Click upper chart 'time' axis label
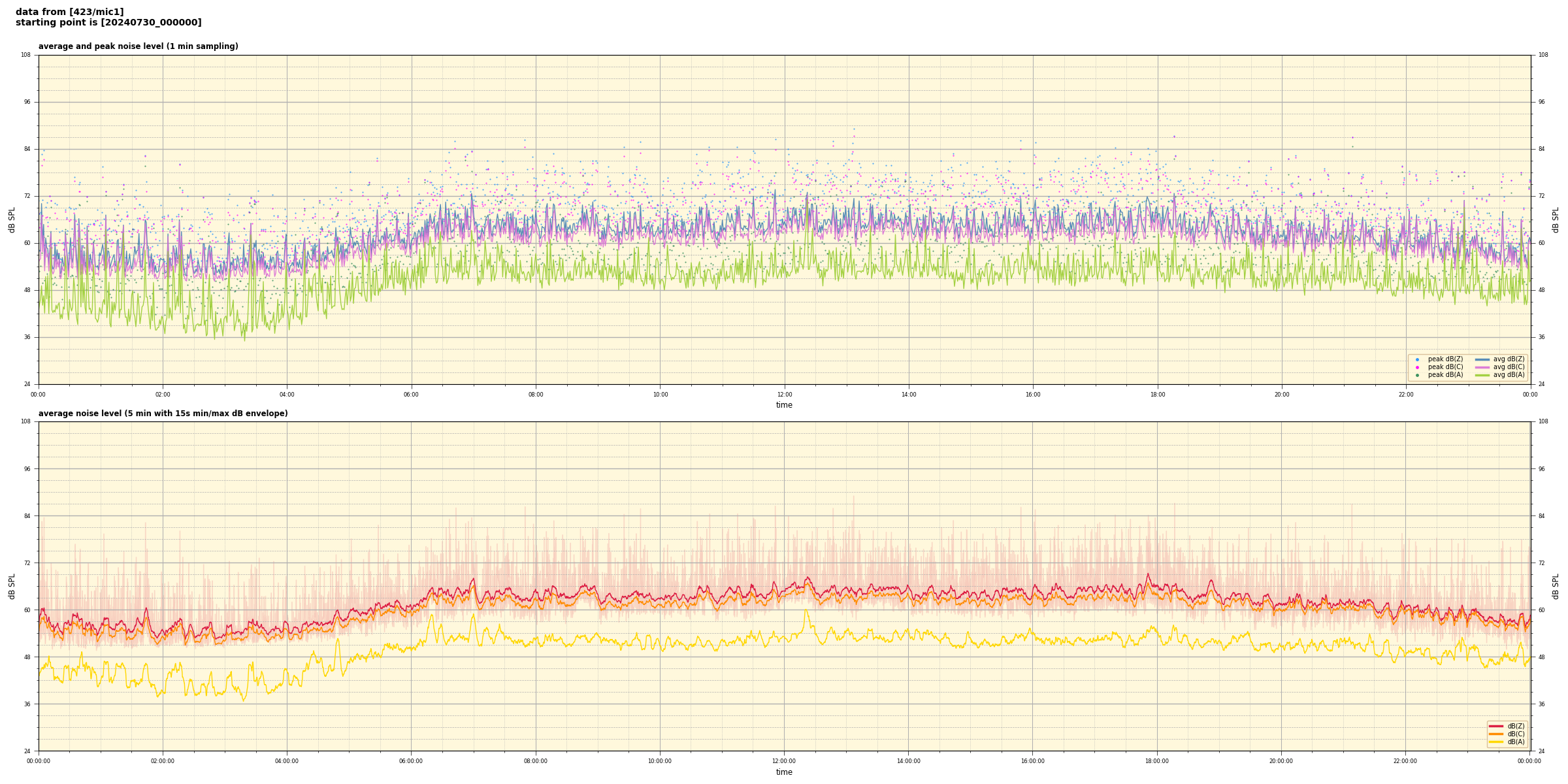 point(784,405)
